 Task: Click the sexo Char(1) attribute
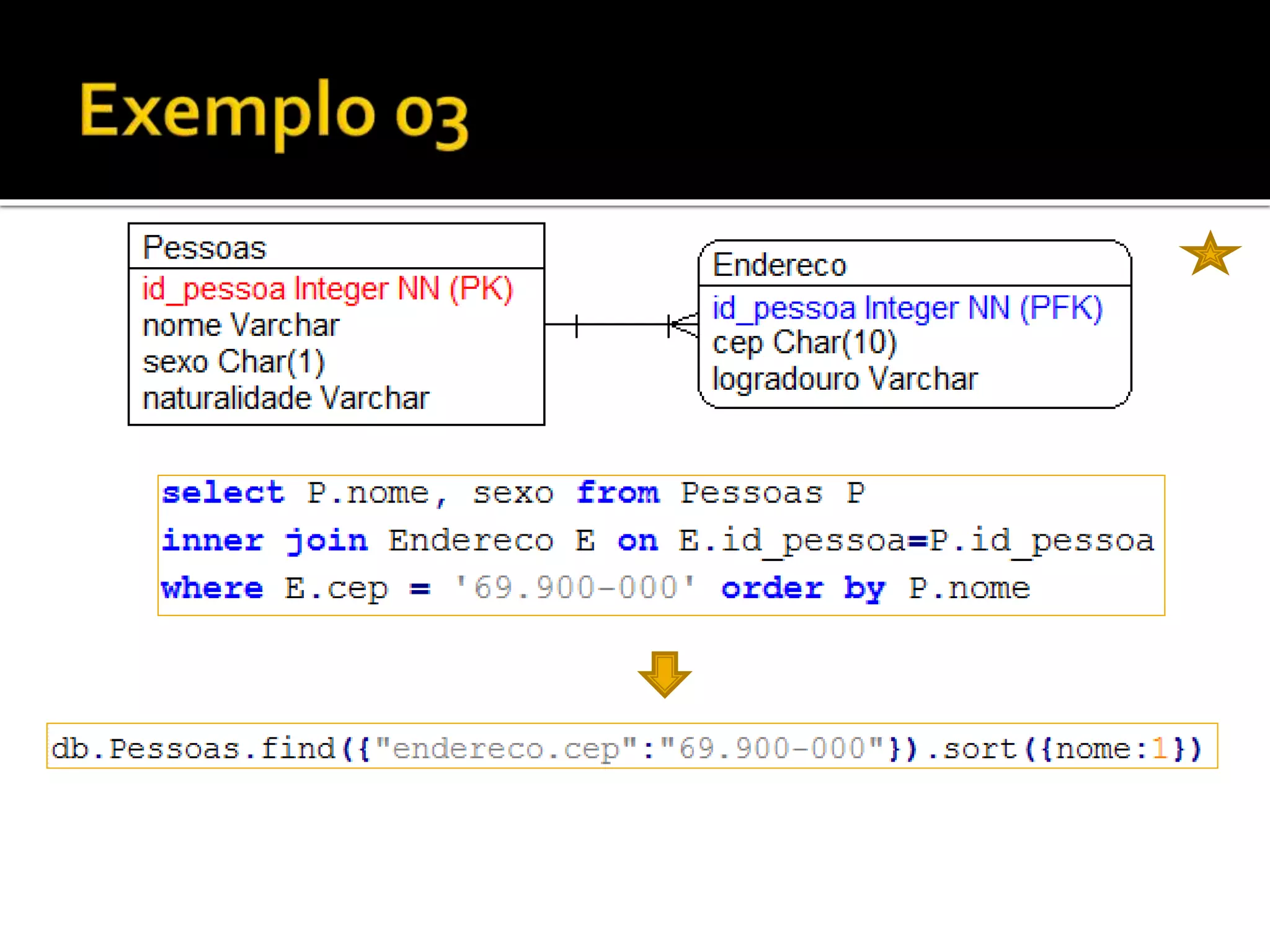pos(234,362)
